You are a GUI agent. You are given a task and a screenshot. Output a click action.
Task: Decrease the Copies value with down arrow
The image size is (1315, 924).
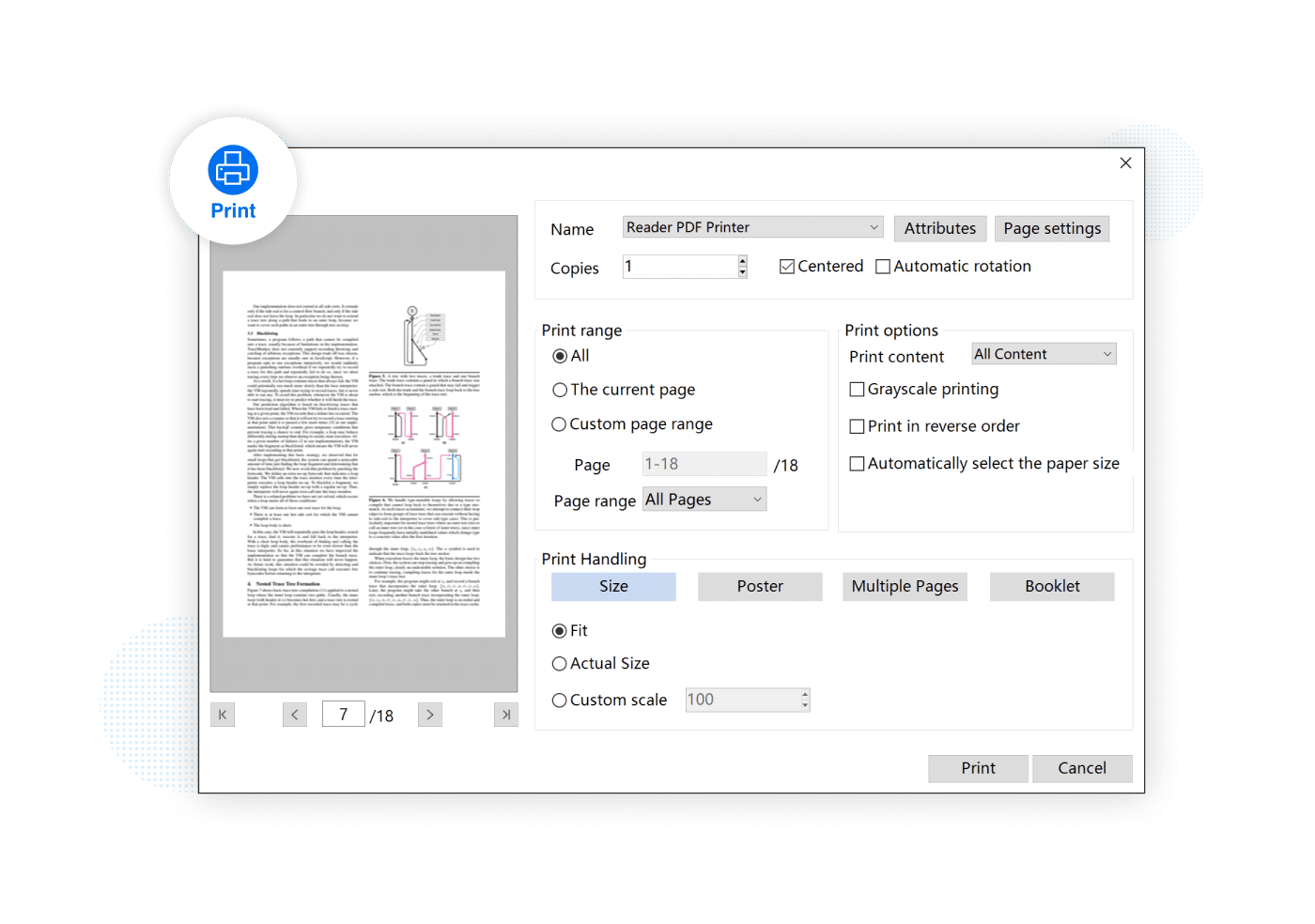pos(743,272)
